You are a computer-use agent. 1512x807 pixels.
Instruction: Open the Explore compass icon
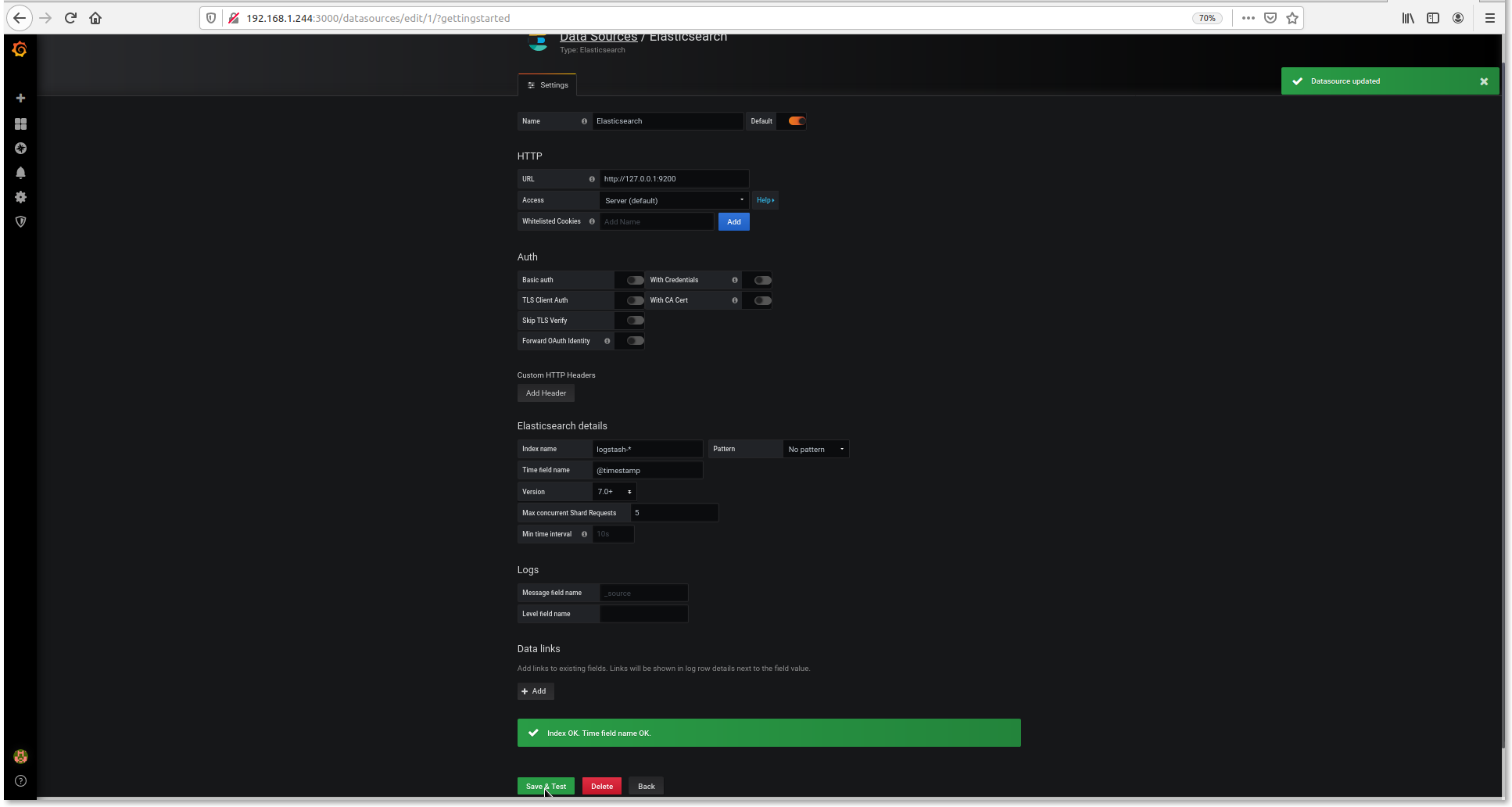(20, 148)
